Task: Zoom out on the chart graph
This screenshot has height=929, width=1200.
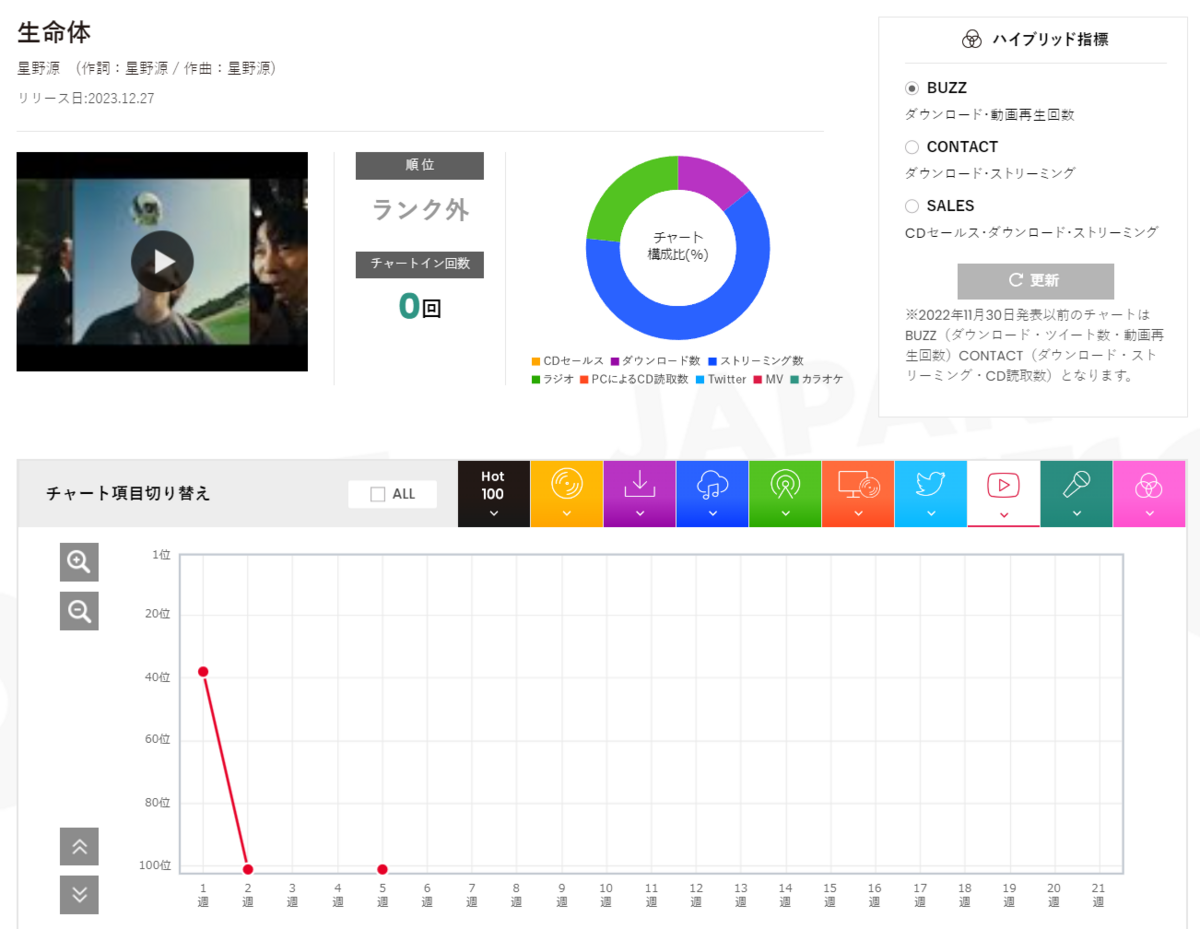Action: [x=79, y=610]
